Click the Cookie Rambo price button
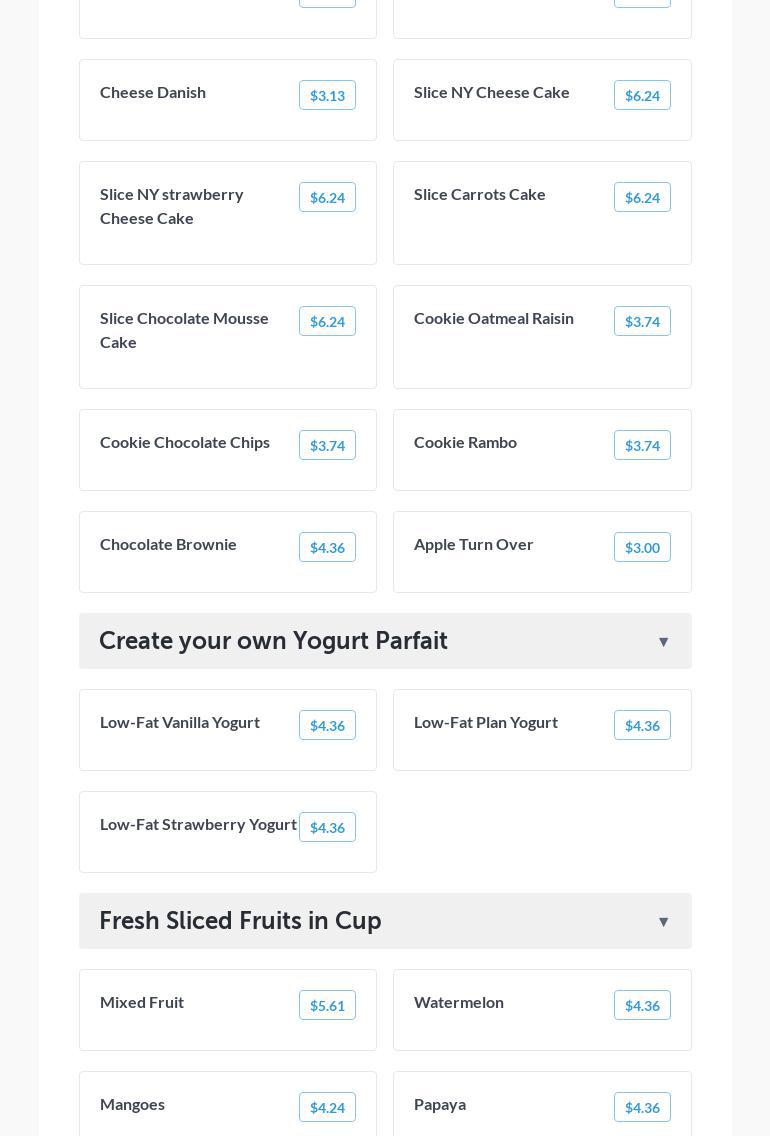The height and width of the screenshot is (1136, 770). coord(642,446)
